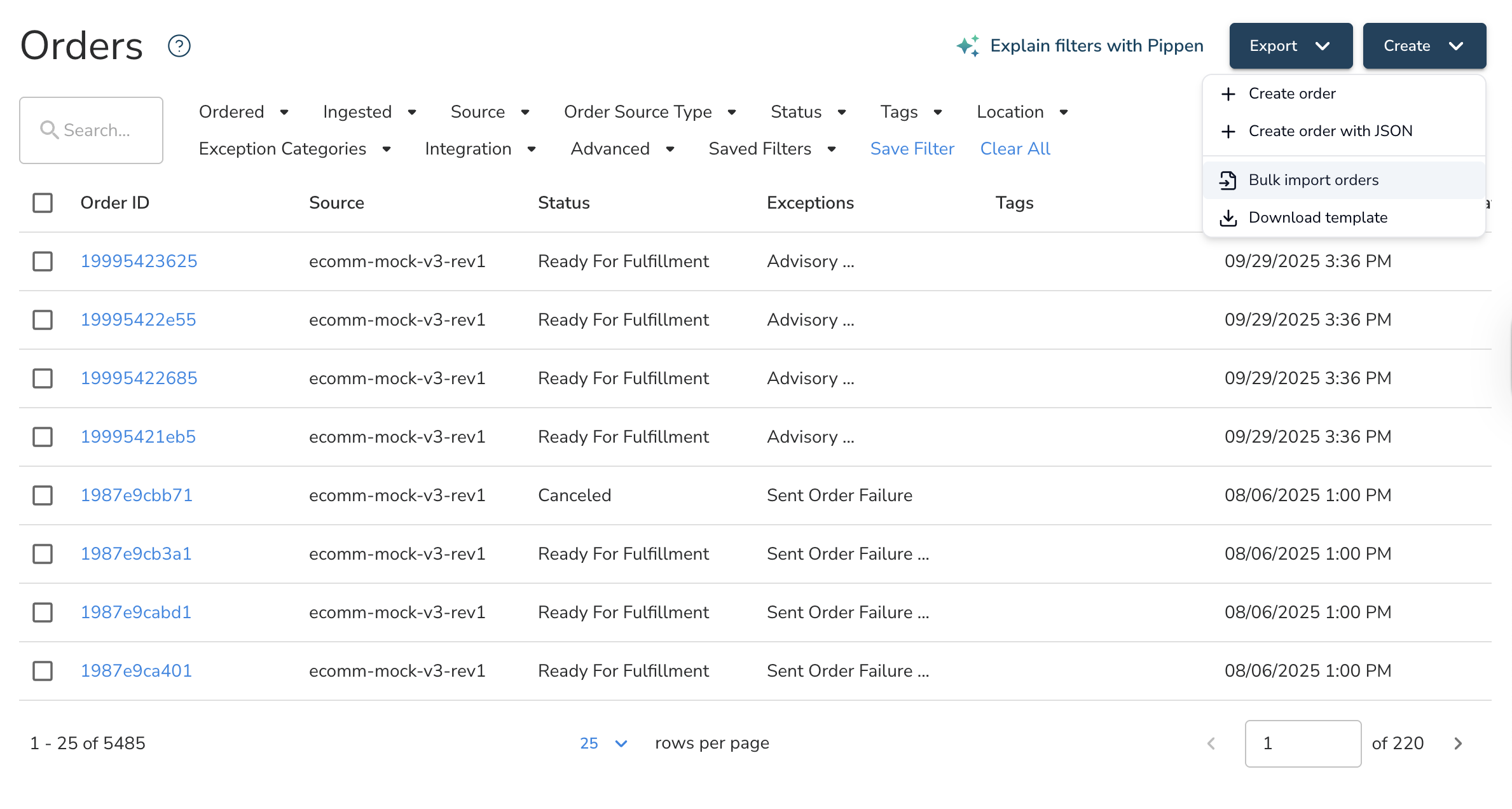Click the Bulk import orders file icon

pos(1228,180)
